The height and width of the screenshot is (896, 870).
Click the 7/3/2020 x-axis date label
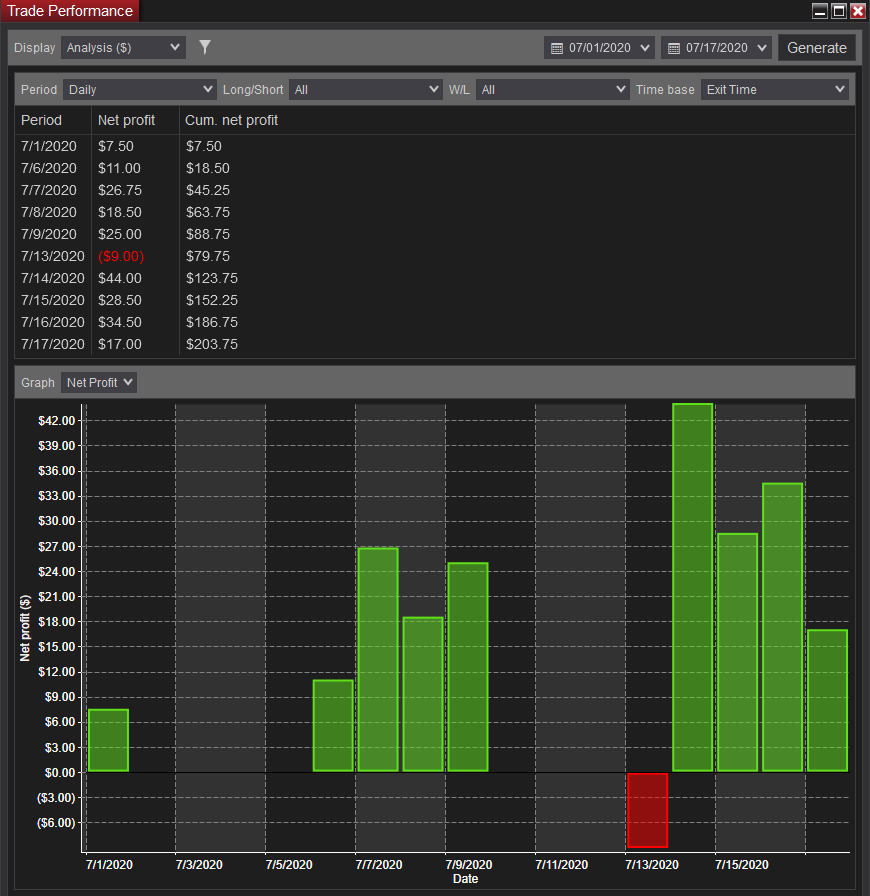199,865
